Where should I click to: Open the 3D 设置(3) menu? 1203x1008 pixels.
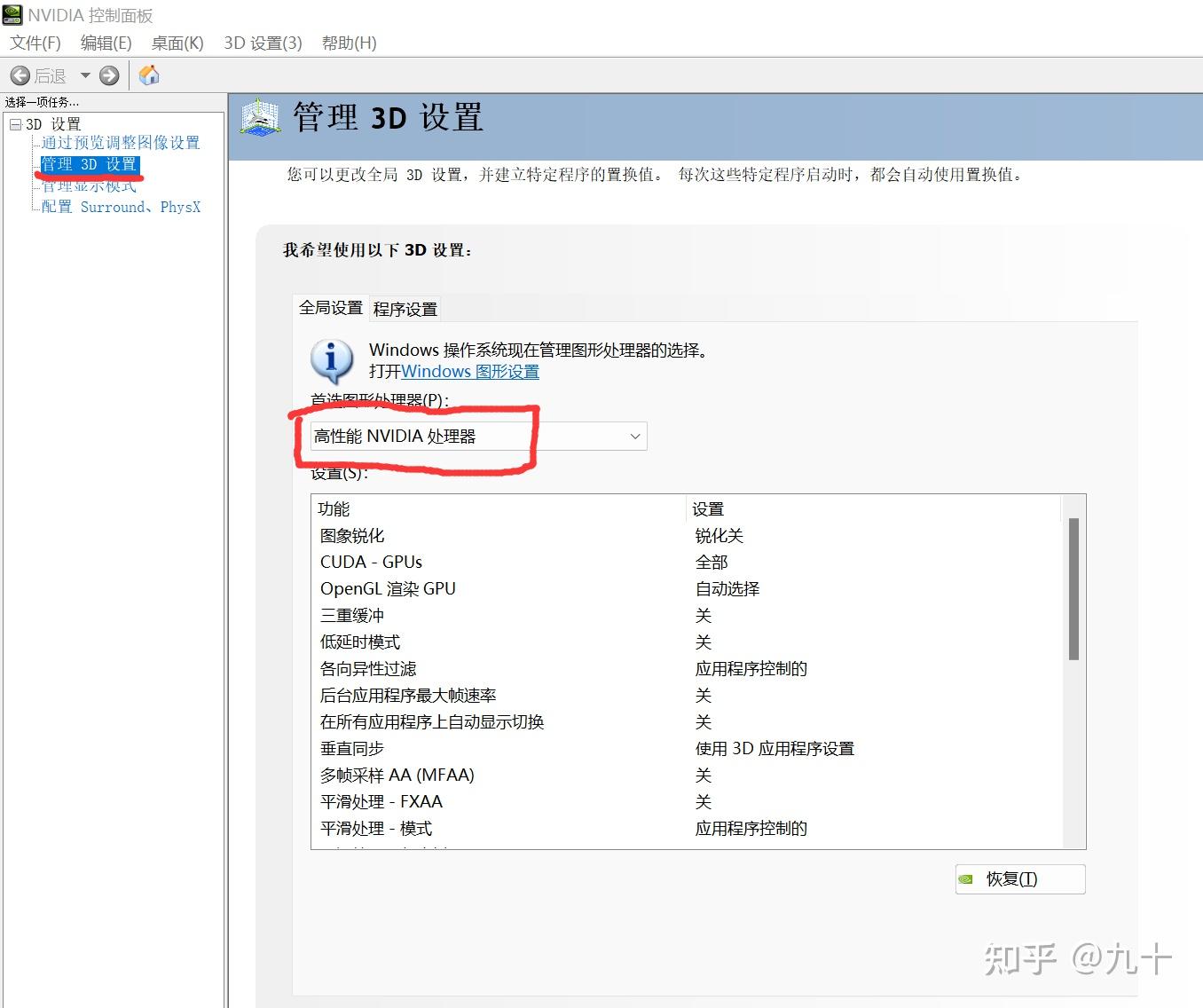[x=263, y=43]
